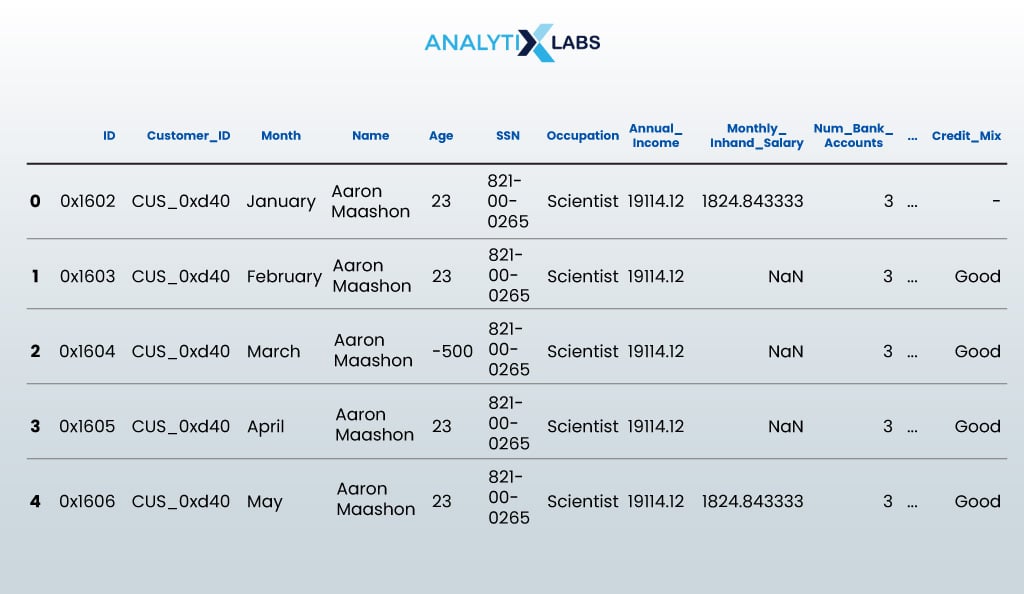1024x594 pixels.
Task: Select the SSN column header
Action: click(x=508, y=136)
